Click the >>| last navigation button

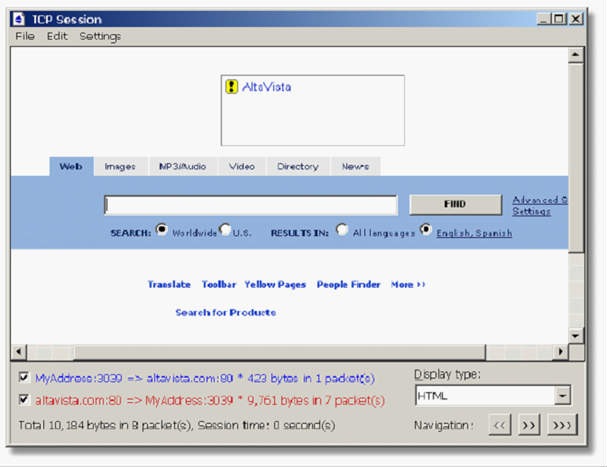(x=562, y=425)
